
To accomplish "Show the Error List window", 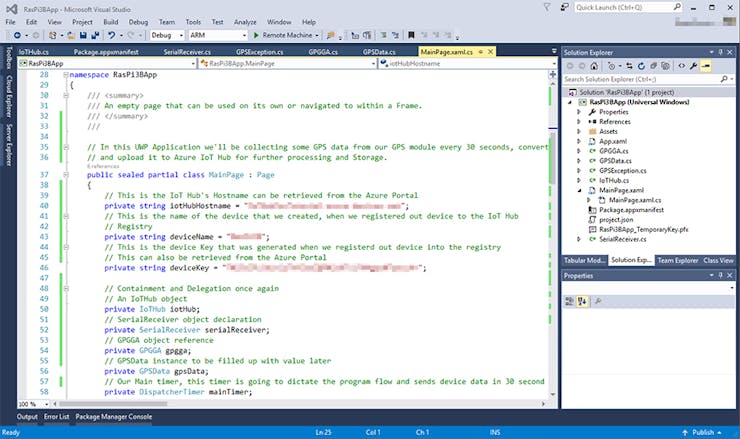I will 57,417.
